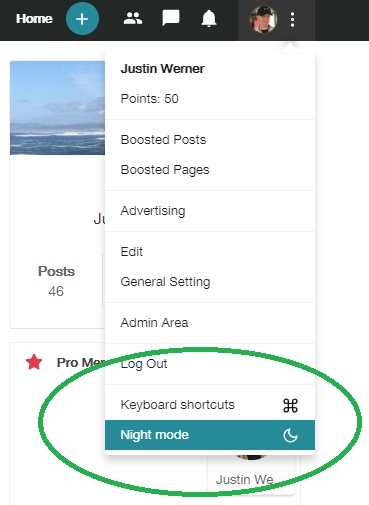The height and width of the screenshot is (505, 369).
Task: Click the red Pro Members star
Action: coord(34,362)
